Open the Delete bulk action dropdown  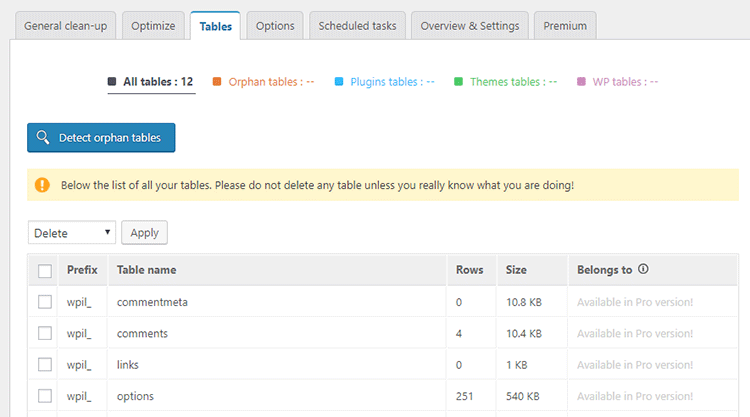(x=72, y=232)
